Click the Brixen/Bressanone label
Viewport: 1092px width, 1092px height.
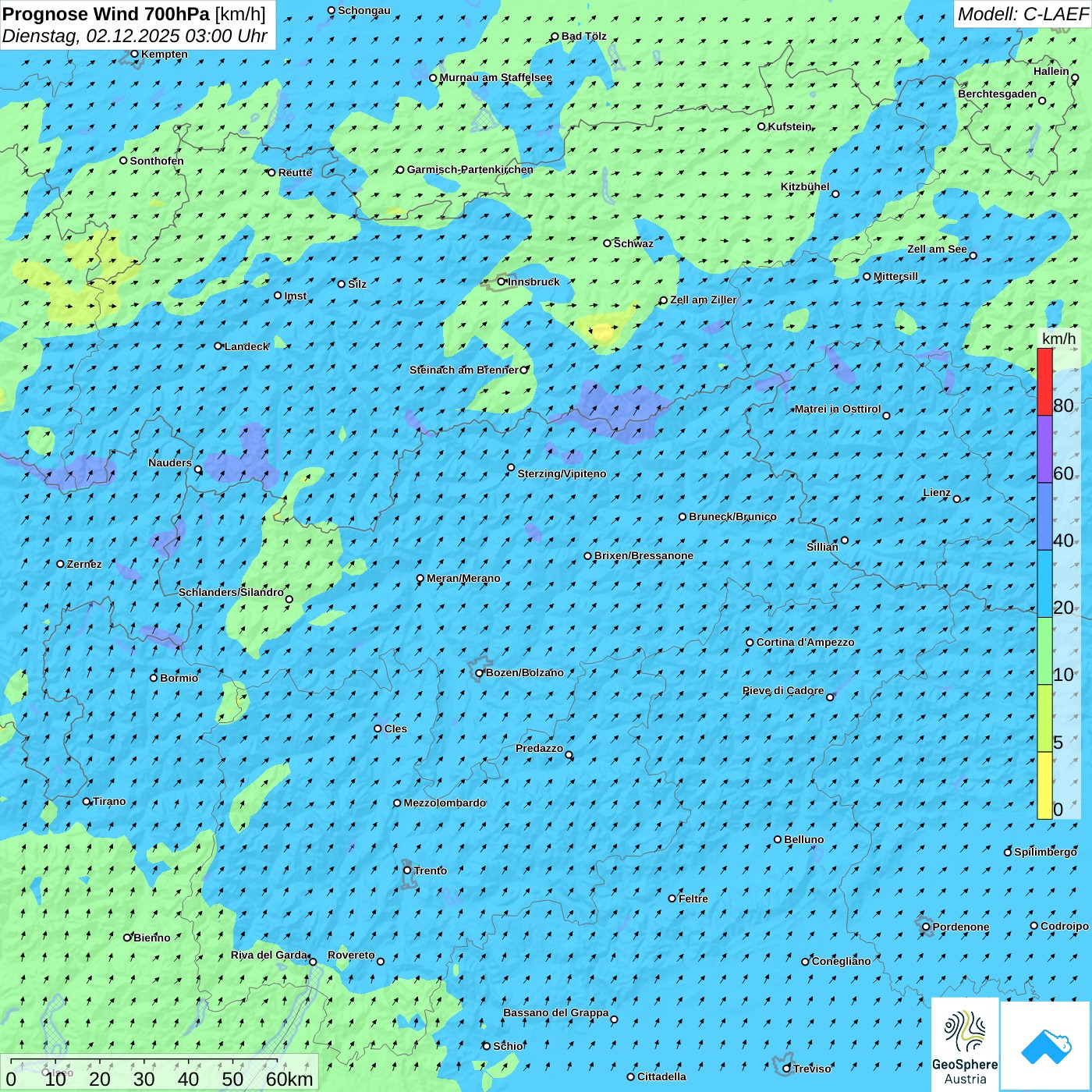[643, 555]
